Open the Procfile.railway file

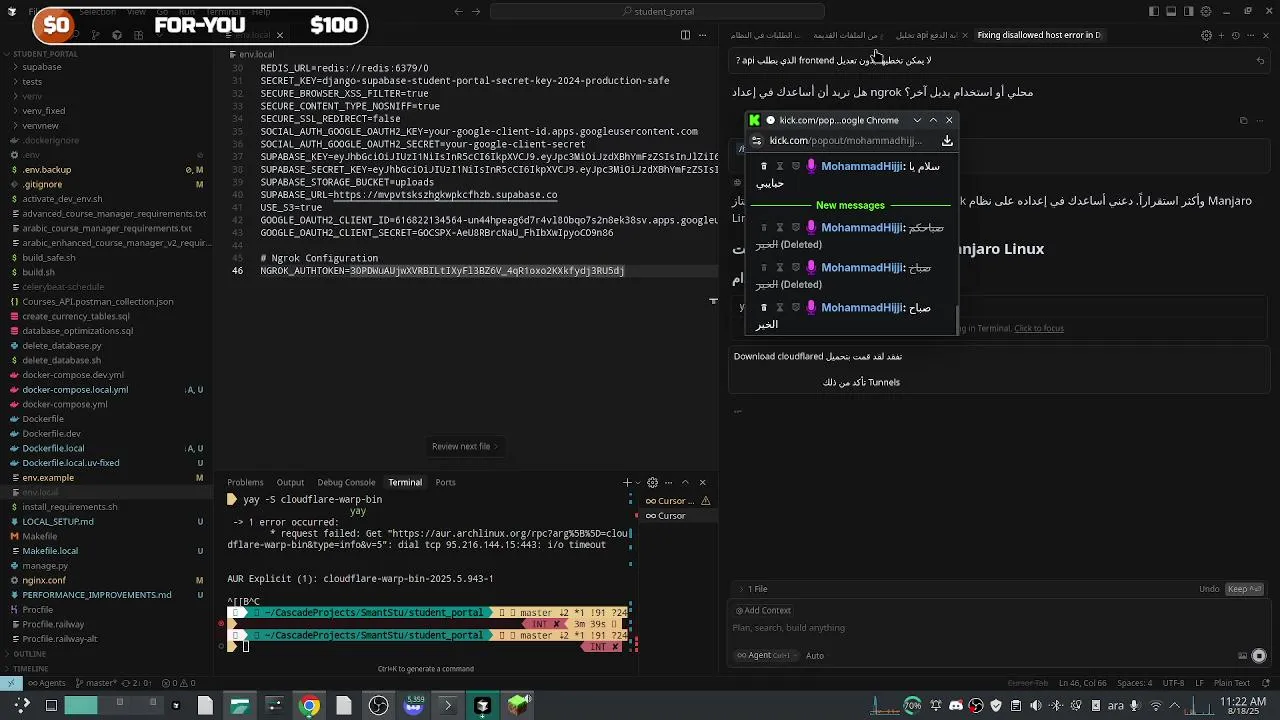click(53, 624)
